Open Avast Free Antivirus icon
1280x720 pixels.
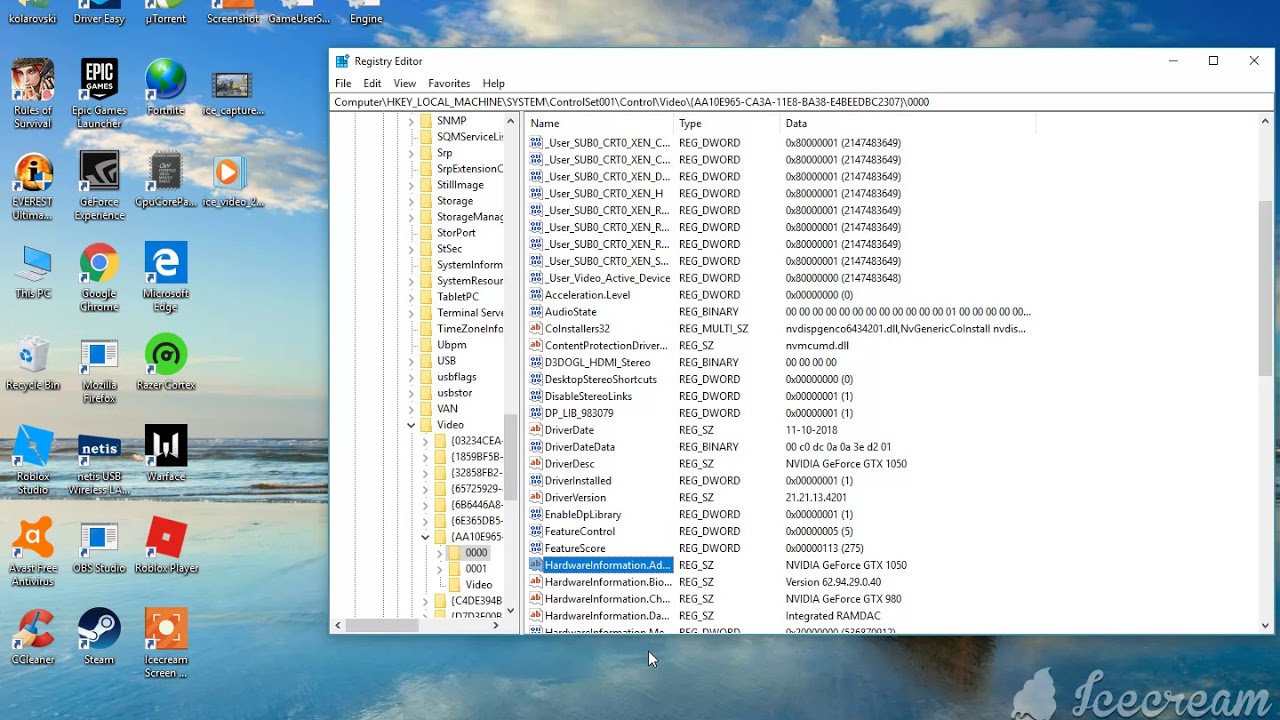pyautogui.click(x=33, y=552)
